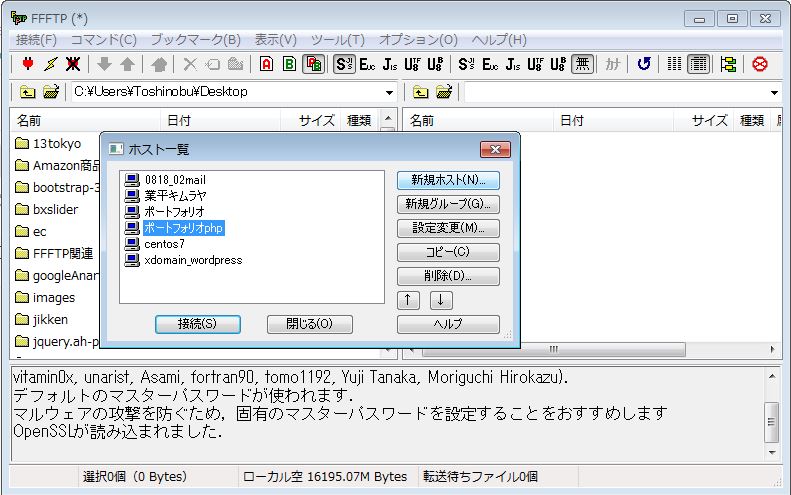This screenshot has height=495, width=791.
Task: Toggle first EUC host kanji code
Action: (x=367, y=64)
